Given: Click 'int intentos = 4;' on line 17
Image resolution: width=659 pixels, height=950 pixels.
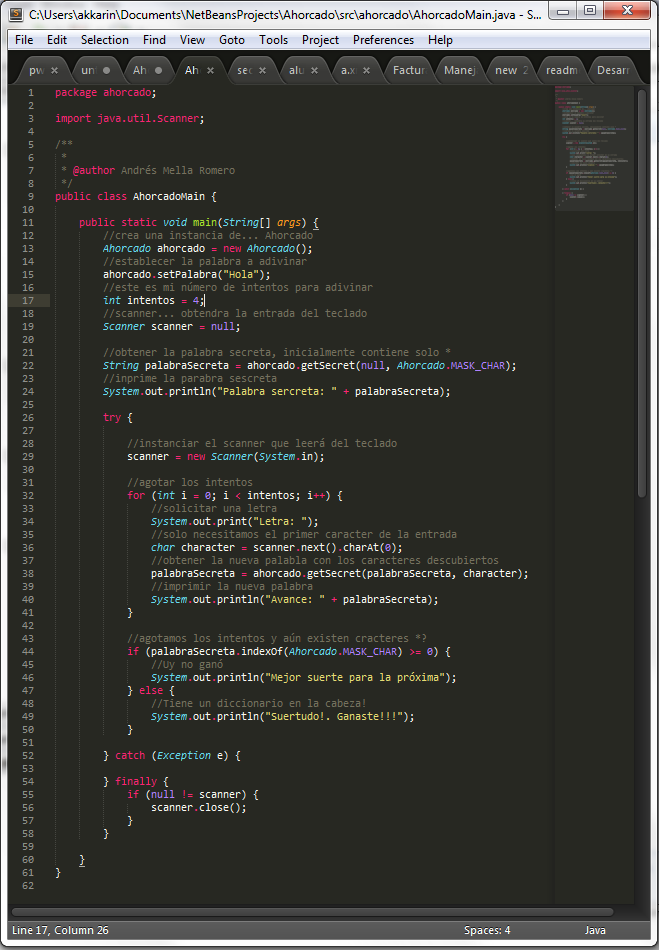Looking at the screenshot, I should coord(154,301).
